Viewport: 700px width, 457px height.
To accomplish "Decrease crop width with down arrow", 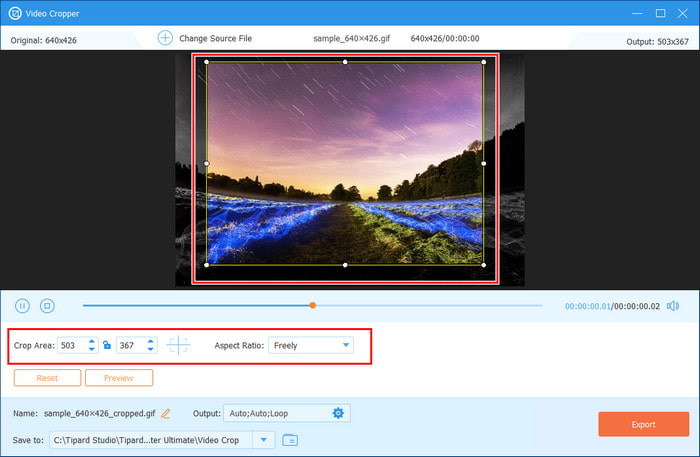I will click(x=92, y=349).
